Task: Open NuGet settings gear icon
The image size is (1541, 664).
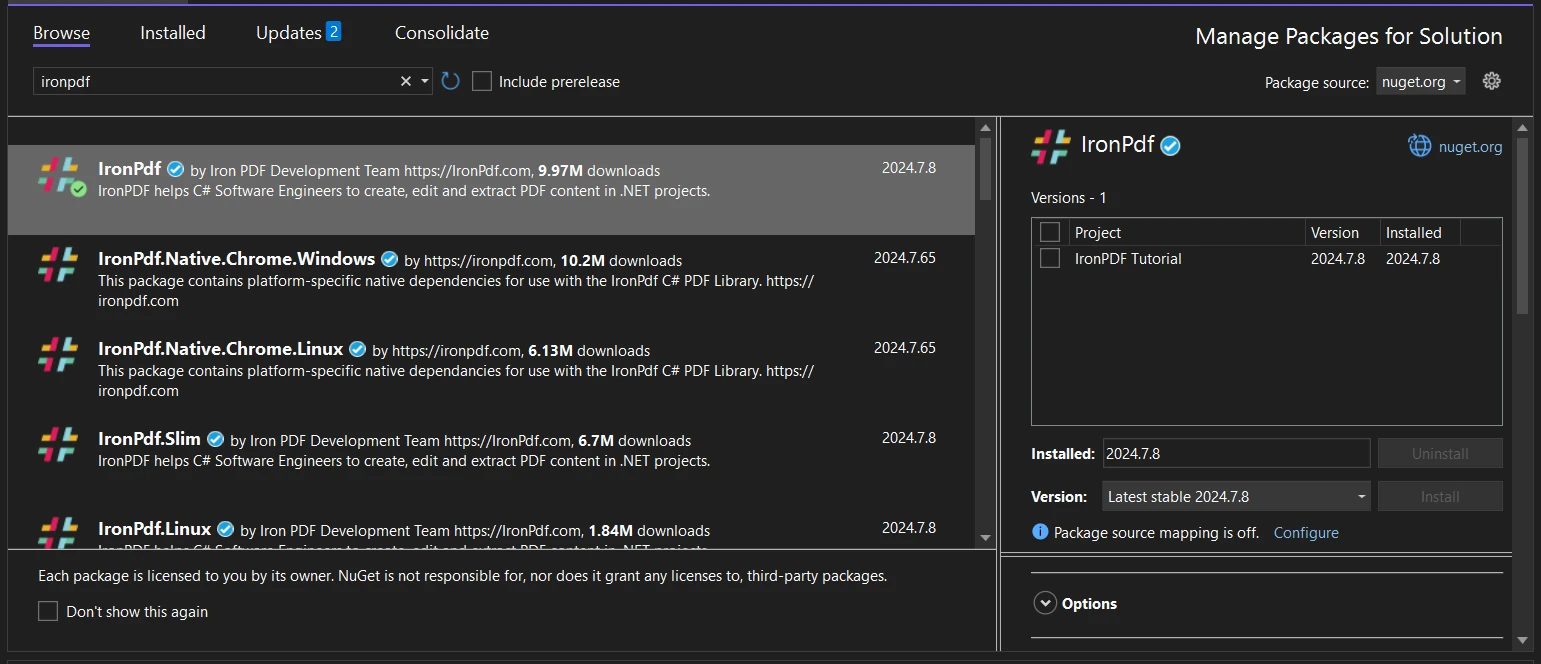Action: [x=1491, y=81]
